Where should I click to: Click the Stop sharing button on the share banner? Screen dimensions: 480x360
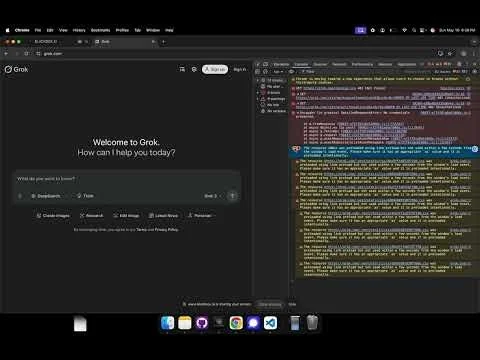(x=270, y=304)
